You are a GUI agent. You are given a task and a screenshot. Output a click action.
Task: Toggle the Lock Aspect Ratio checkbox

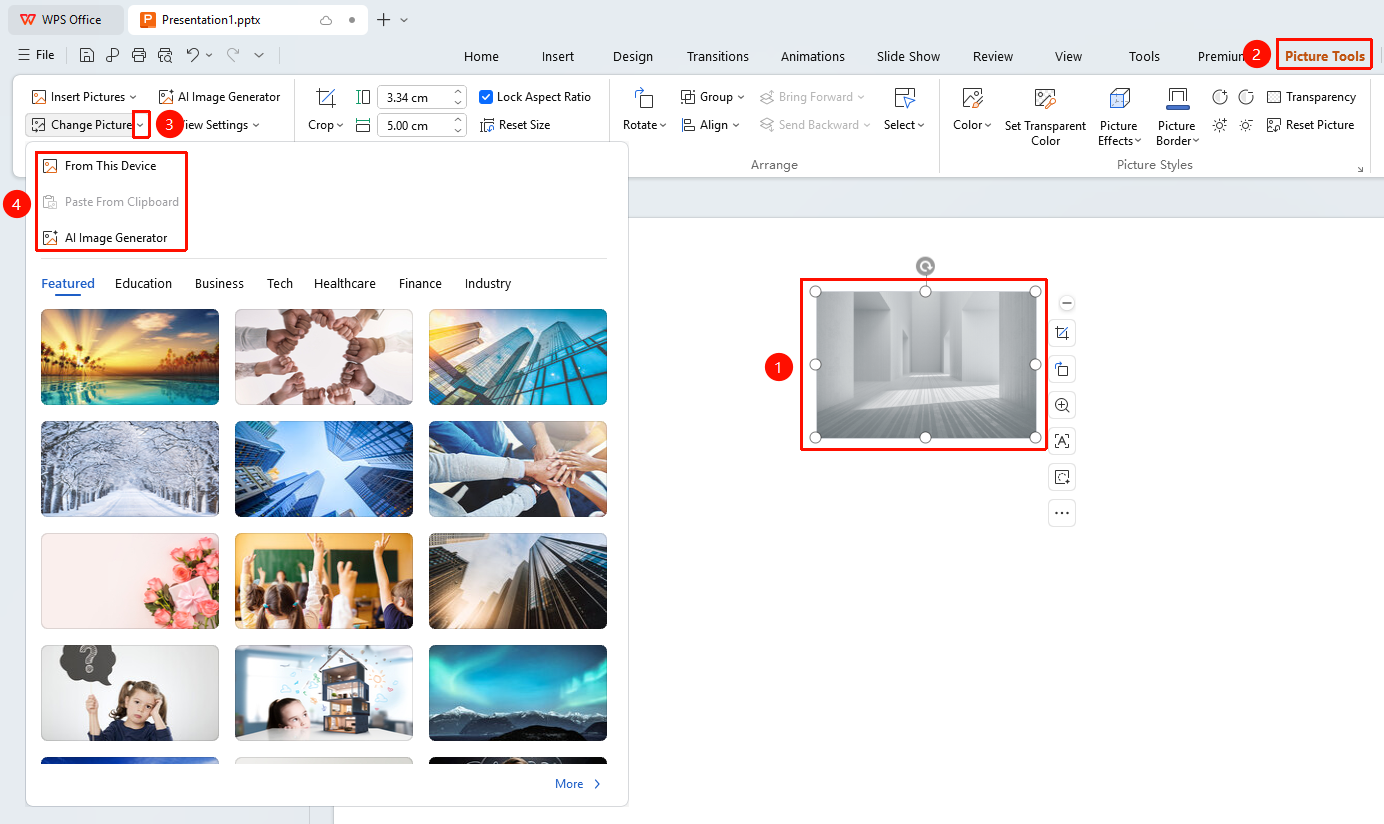click(486, 97)
